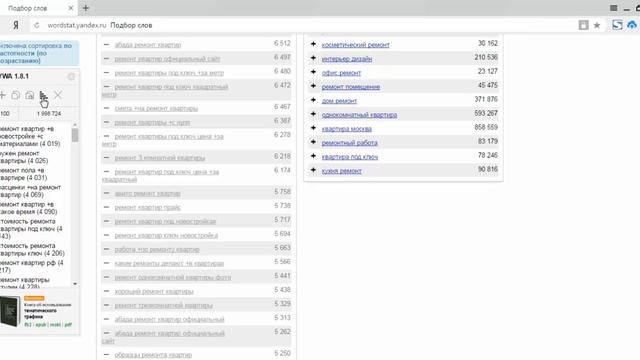640x360 pixels.
Task: Open link 'офис ремонт'
Action: (x=341, y=73)
